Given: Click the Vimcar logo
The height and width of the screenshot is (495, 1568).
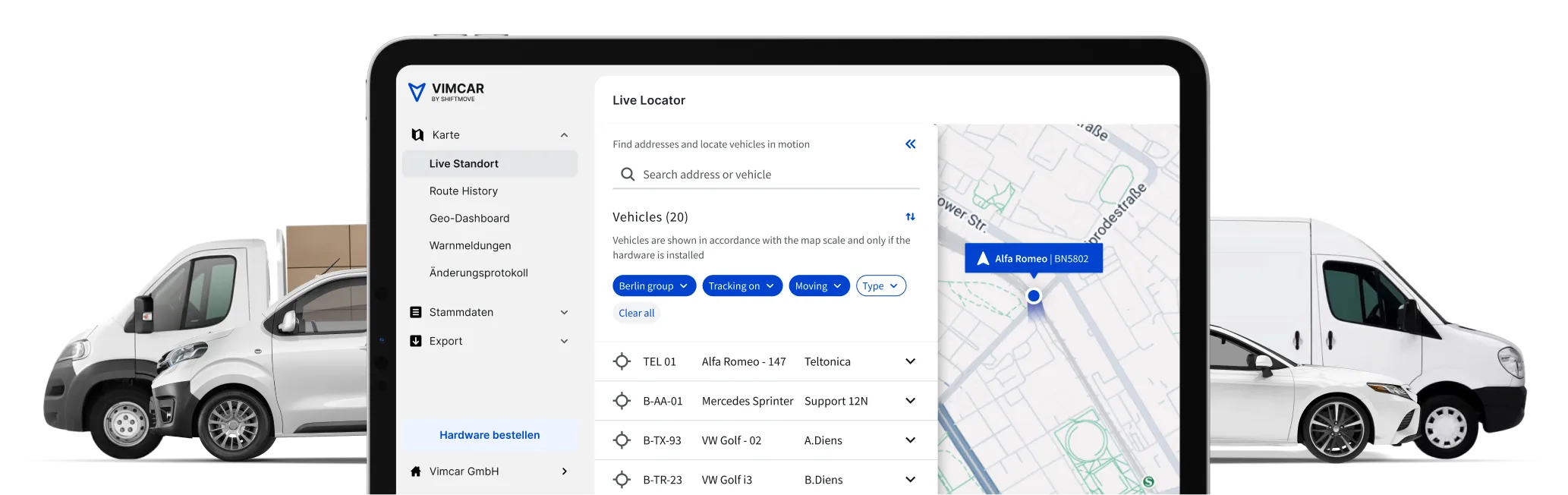Looking at the screenshot, I should pyautogui.click(x=446, y=92).
